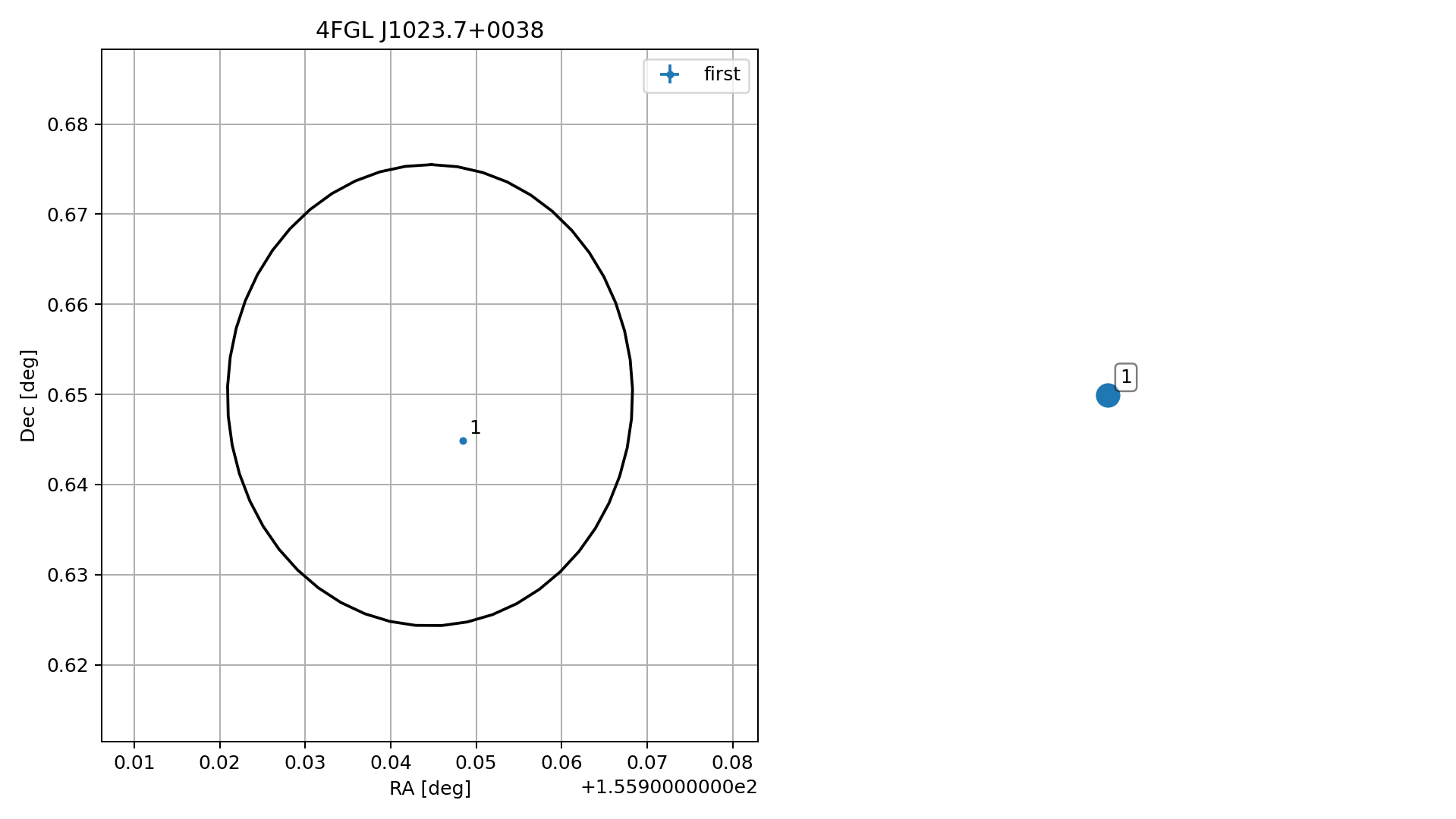Click the x-axis tick label 0.01
This screenshot has height=819, width=1456.
tap(134, 763)
